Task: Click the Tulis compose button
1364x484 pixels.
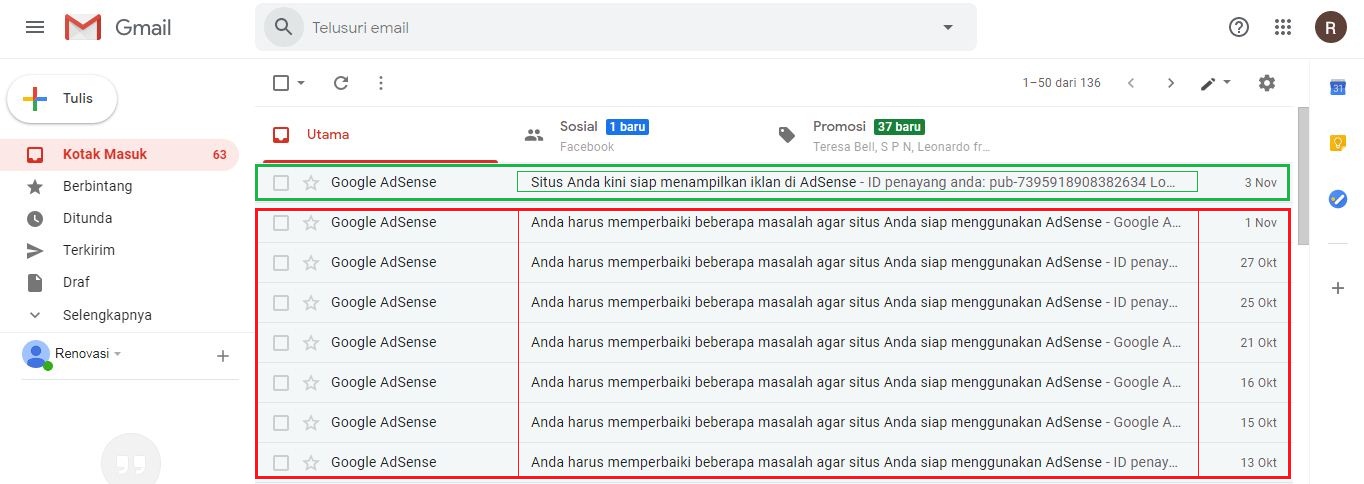Action: point(62,98)
